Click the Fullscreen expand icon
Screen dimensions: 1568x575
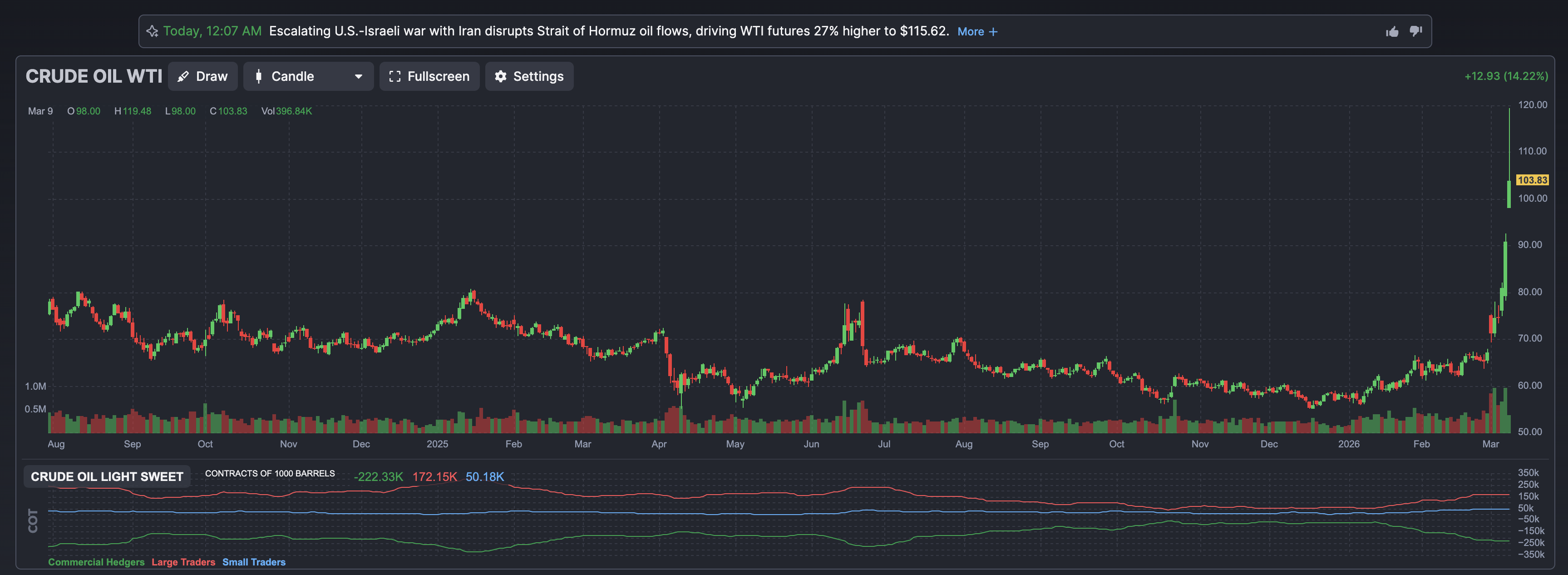coord(394,77)
